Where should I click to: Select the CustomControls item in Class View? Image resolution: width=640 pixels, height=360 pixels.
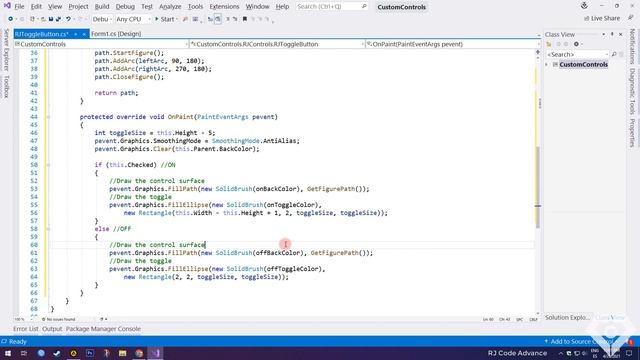(583, 64)
